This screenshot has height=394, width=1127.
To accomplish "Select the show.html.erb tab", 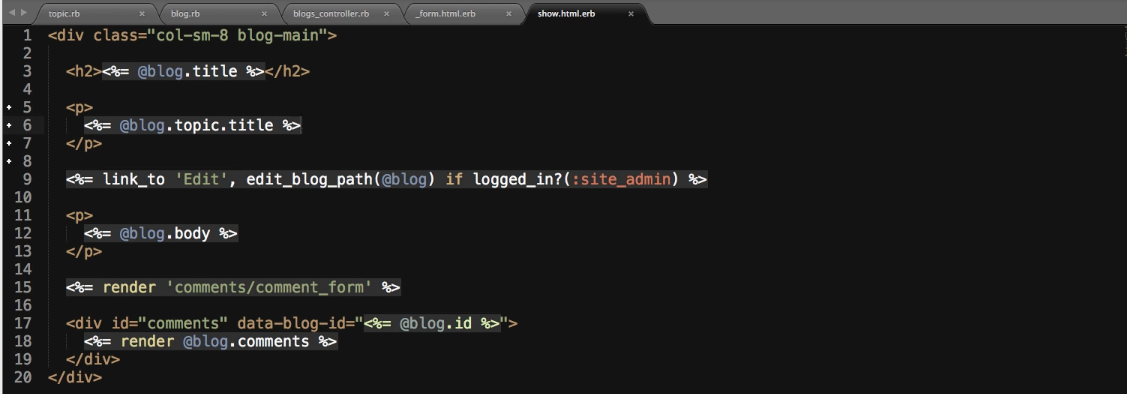I will [x=588, y=13].
